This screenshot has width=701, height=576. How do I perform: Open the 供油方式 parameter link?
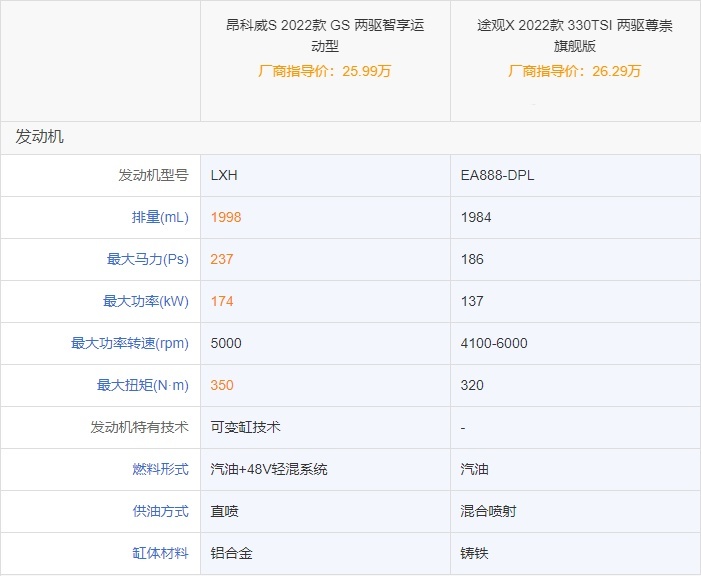160,511
